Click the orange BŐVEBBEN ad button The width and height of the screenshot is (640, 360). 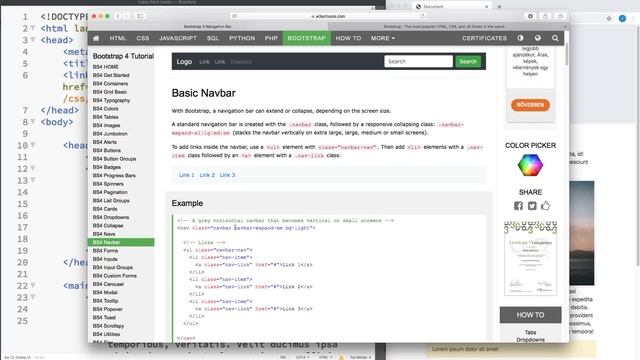(530, 105)
